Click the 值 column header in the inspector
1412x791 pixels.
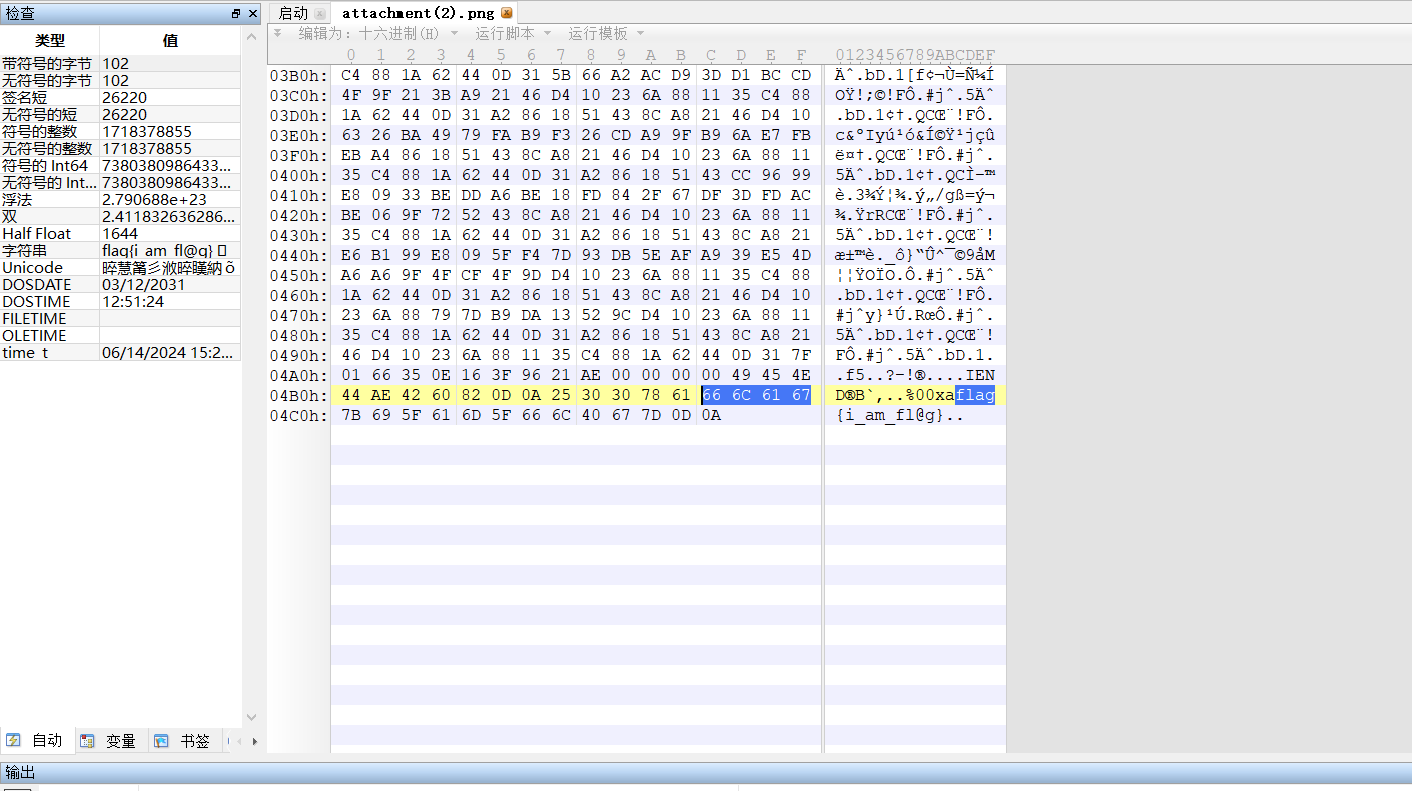point(170,41)
